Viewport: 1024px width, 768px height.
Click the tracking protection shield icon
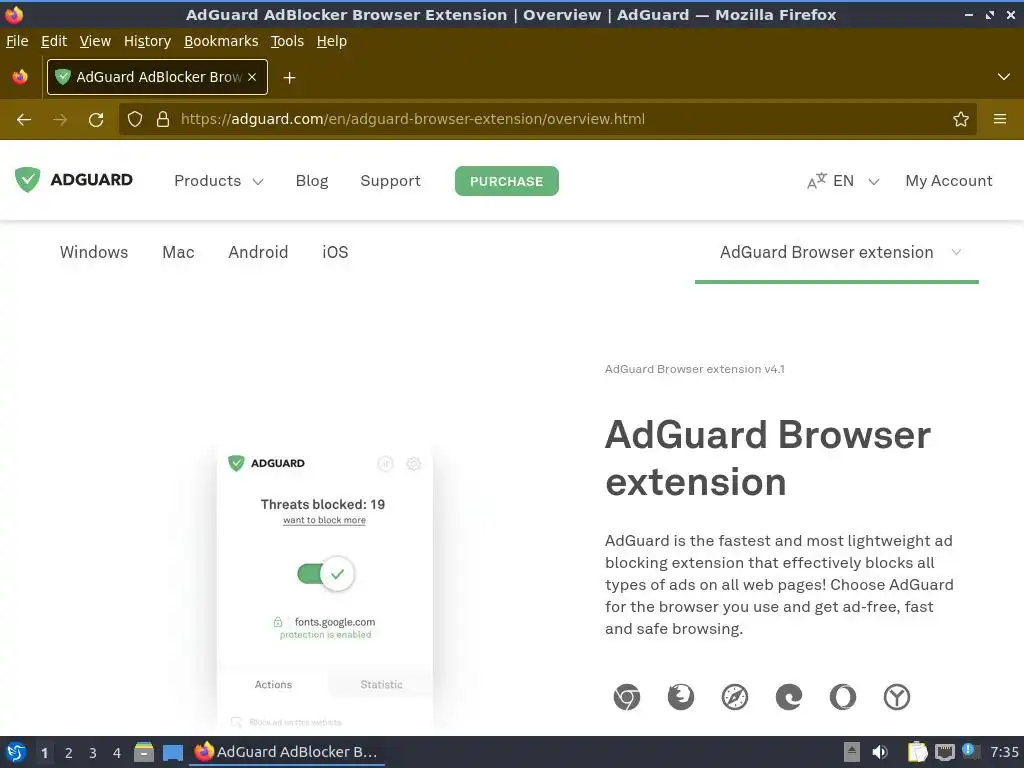pos(135,119)
